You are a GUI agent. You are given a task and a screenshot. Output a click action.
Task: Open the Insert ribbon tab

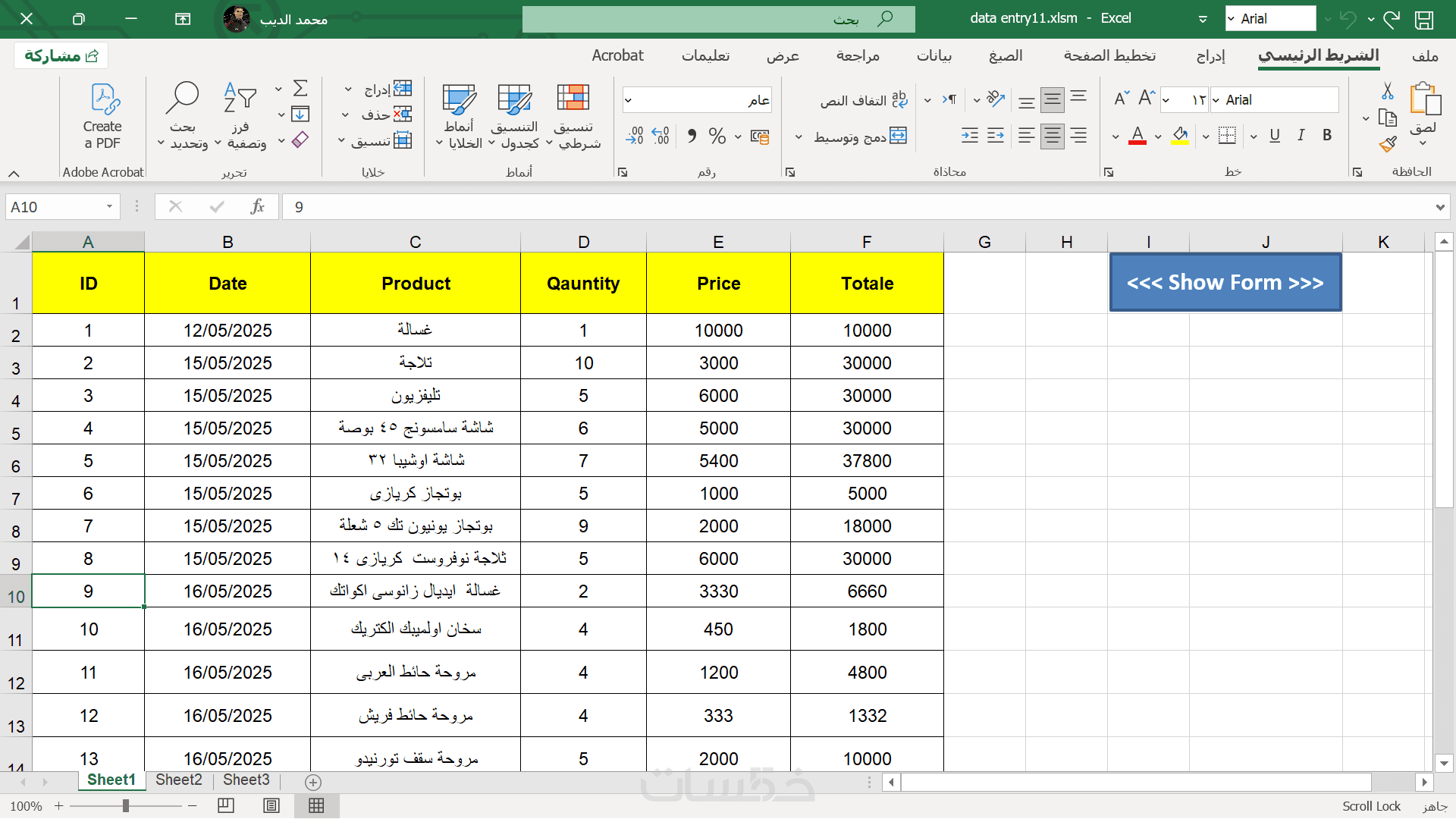(1210, 55)
